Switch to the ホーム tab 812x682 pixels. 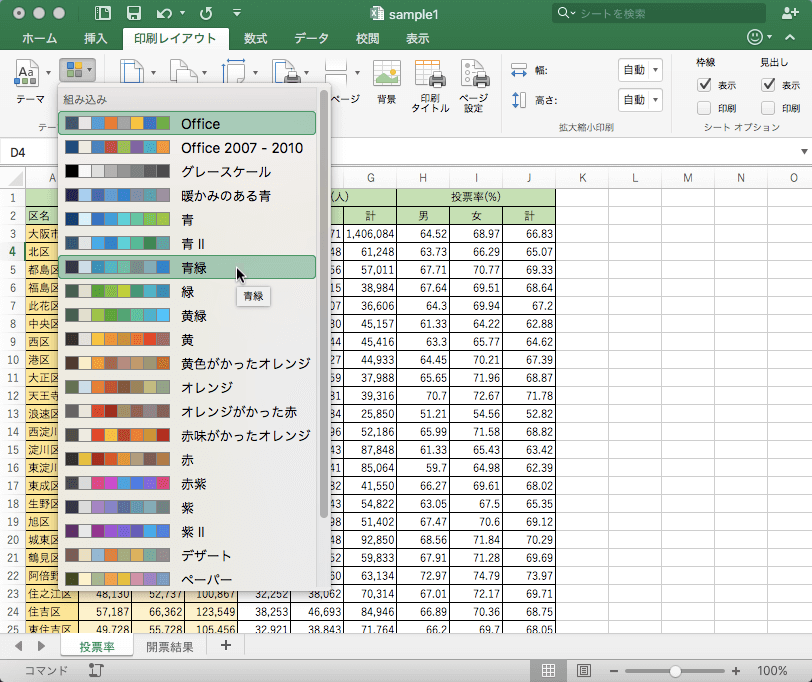40,38
